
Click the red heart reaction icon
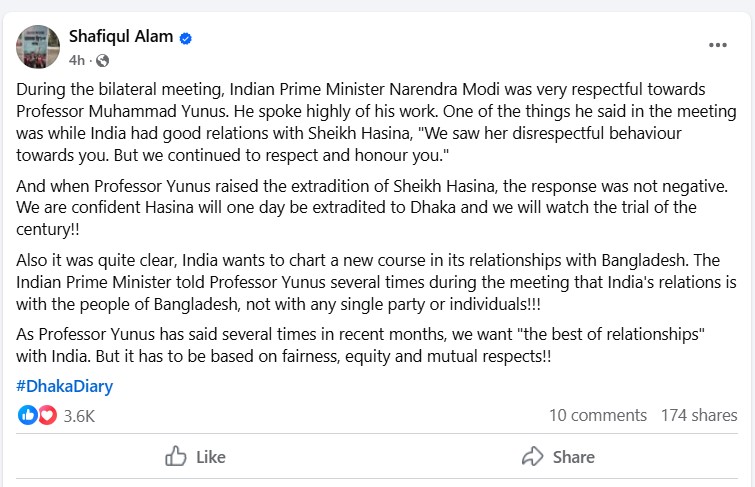[x=47, y=415]
